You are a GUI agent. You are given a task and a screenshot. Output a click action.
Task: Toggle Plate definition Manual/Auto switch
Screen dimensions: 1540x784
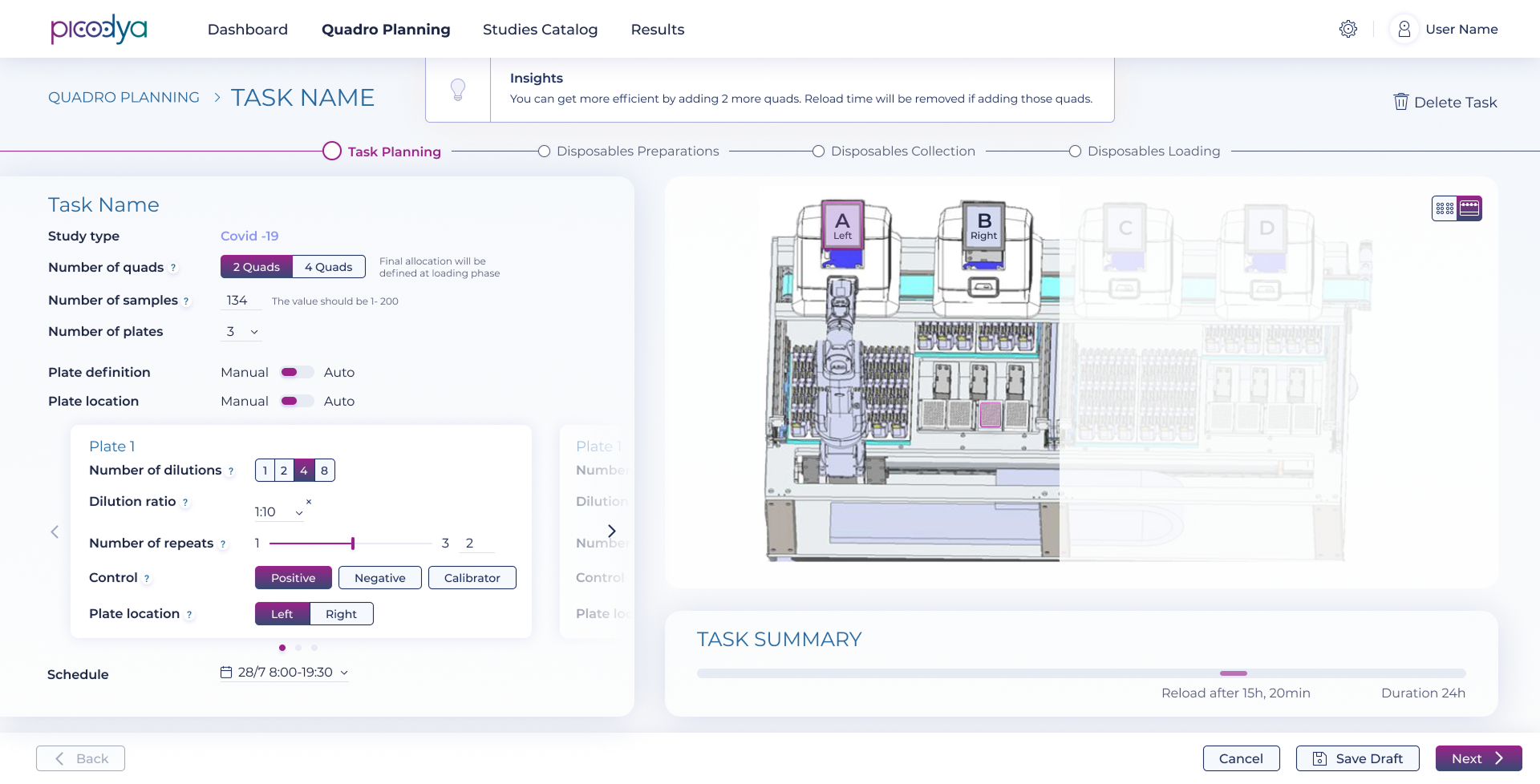[296, 372]
